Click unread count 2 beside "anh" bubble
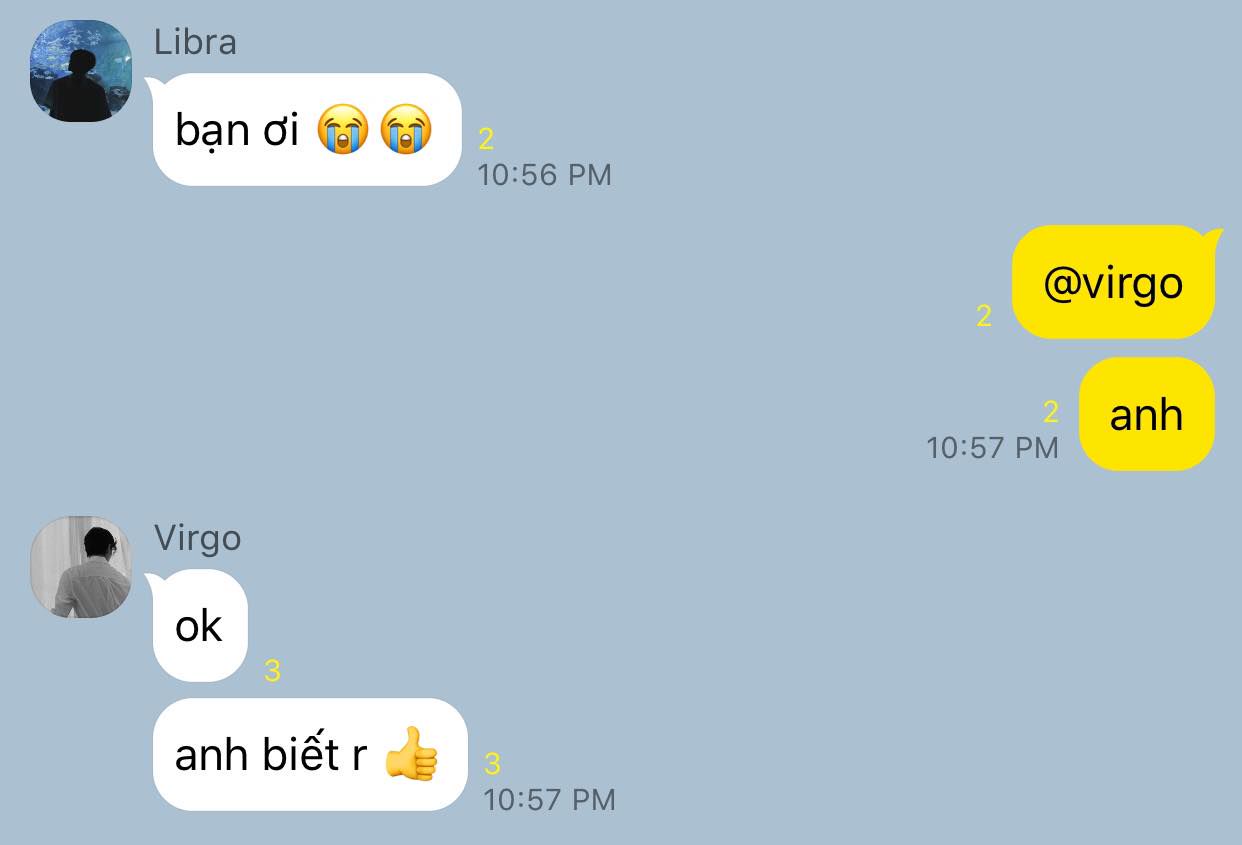 pyautogui.click(x=1050, y=411)
